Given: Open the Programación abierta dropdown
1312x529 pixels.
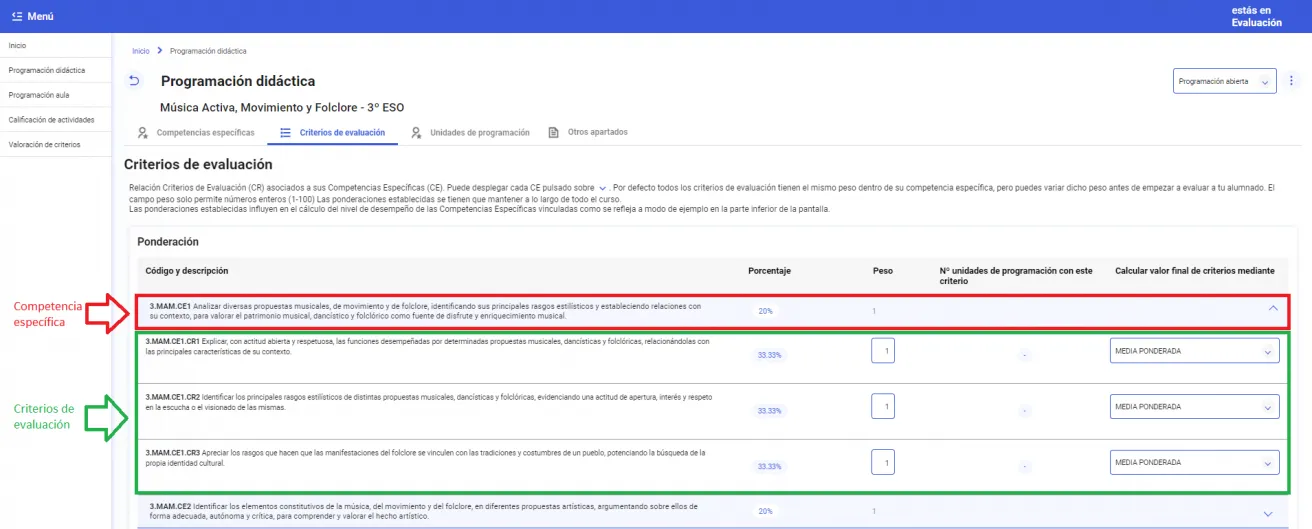Looking at the screenshot, I should pyautogui.click(x=1224, y=81).
